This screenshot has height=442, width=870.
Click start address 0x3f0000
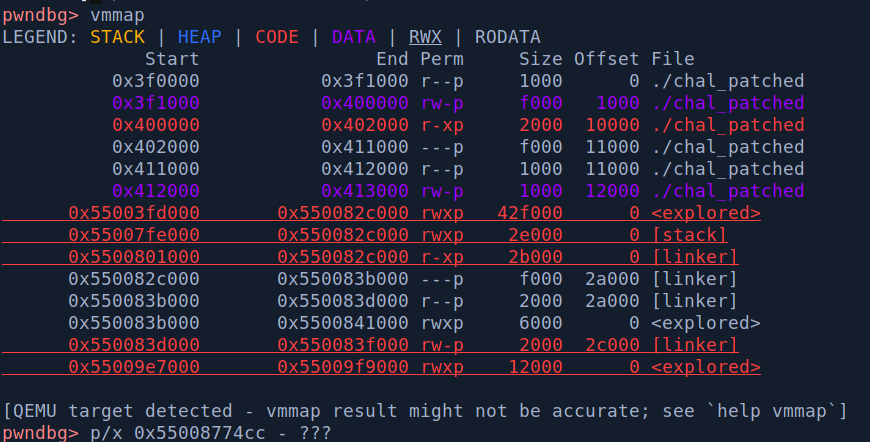(x=155, y=81)
